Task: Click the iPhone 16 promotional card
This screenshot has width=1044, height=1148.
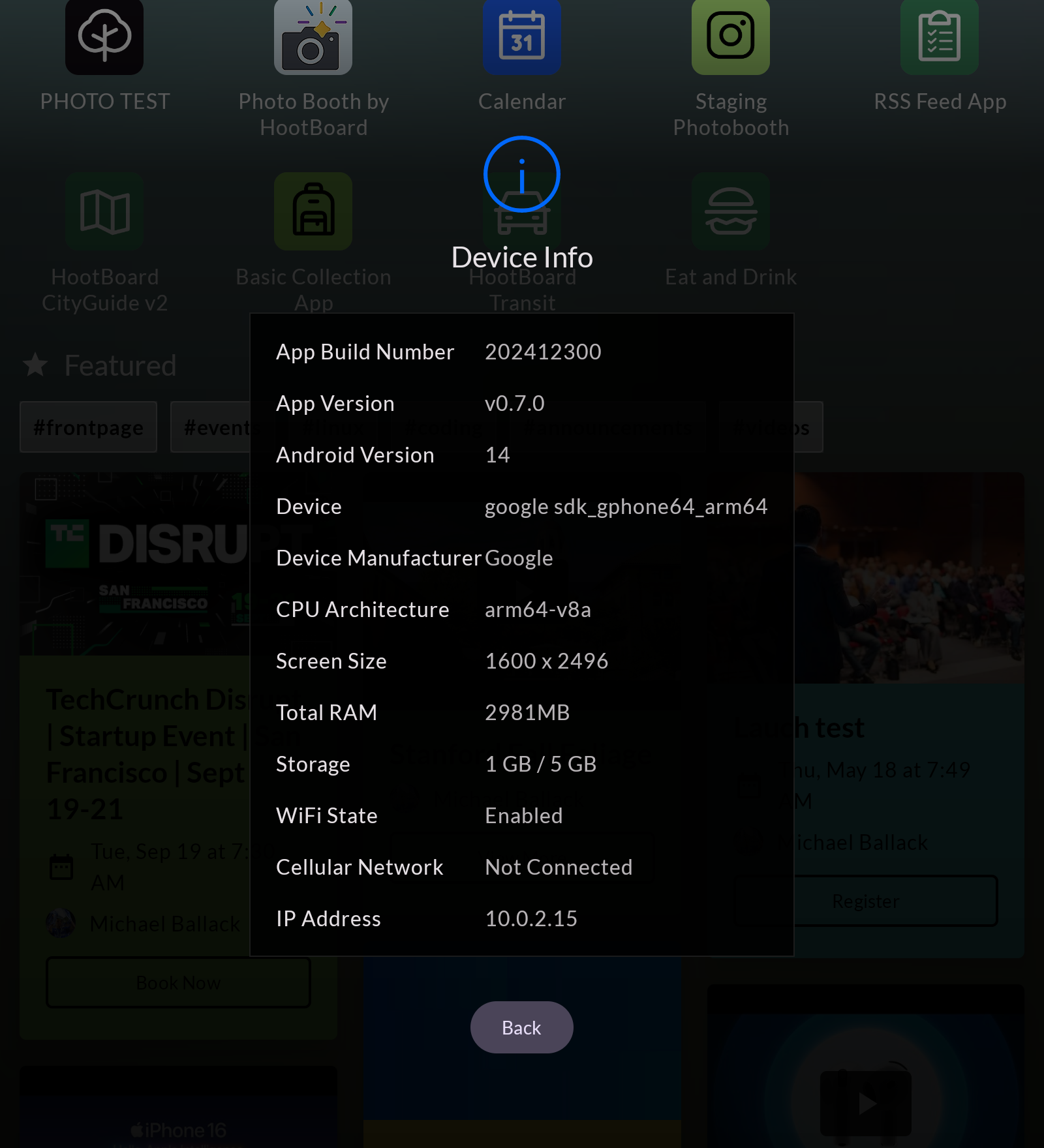Action: tap(179, 1109)
